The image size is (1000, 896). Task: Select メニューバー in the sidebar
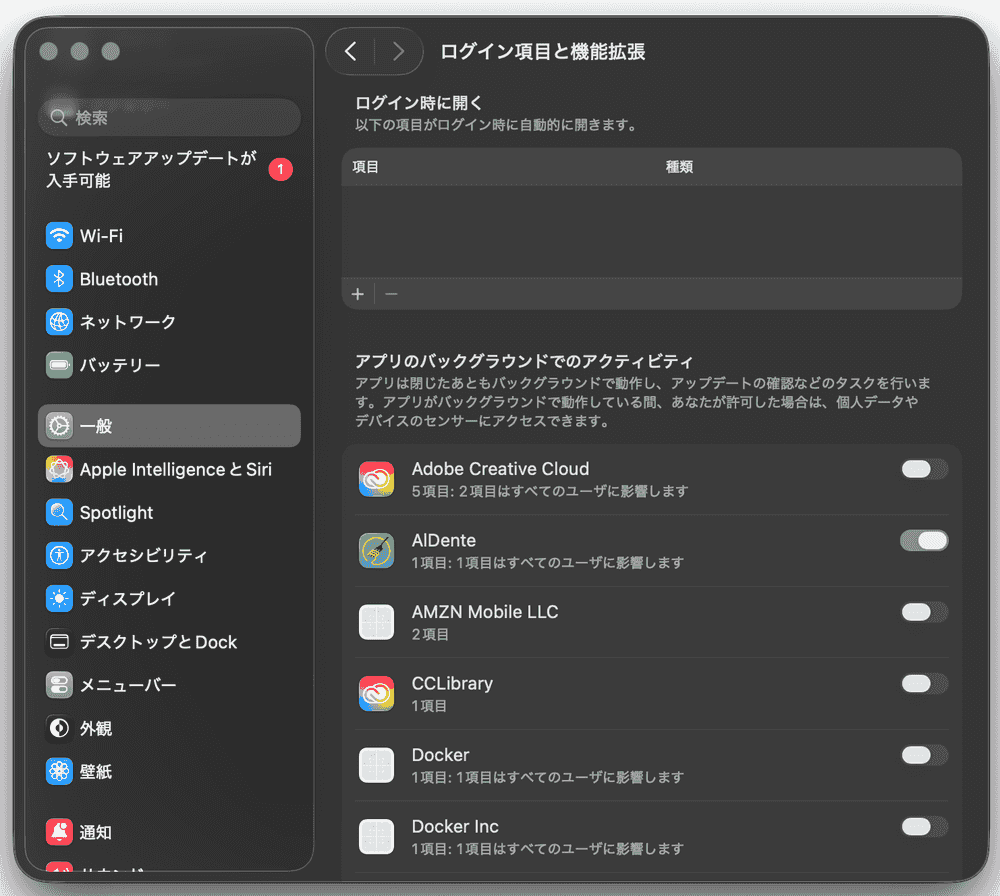click(169, 685)
